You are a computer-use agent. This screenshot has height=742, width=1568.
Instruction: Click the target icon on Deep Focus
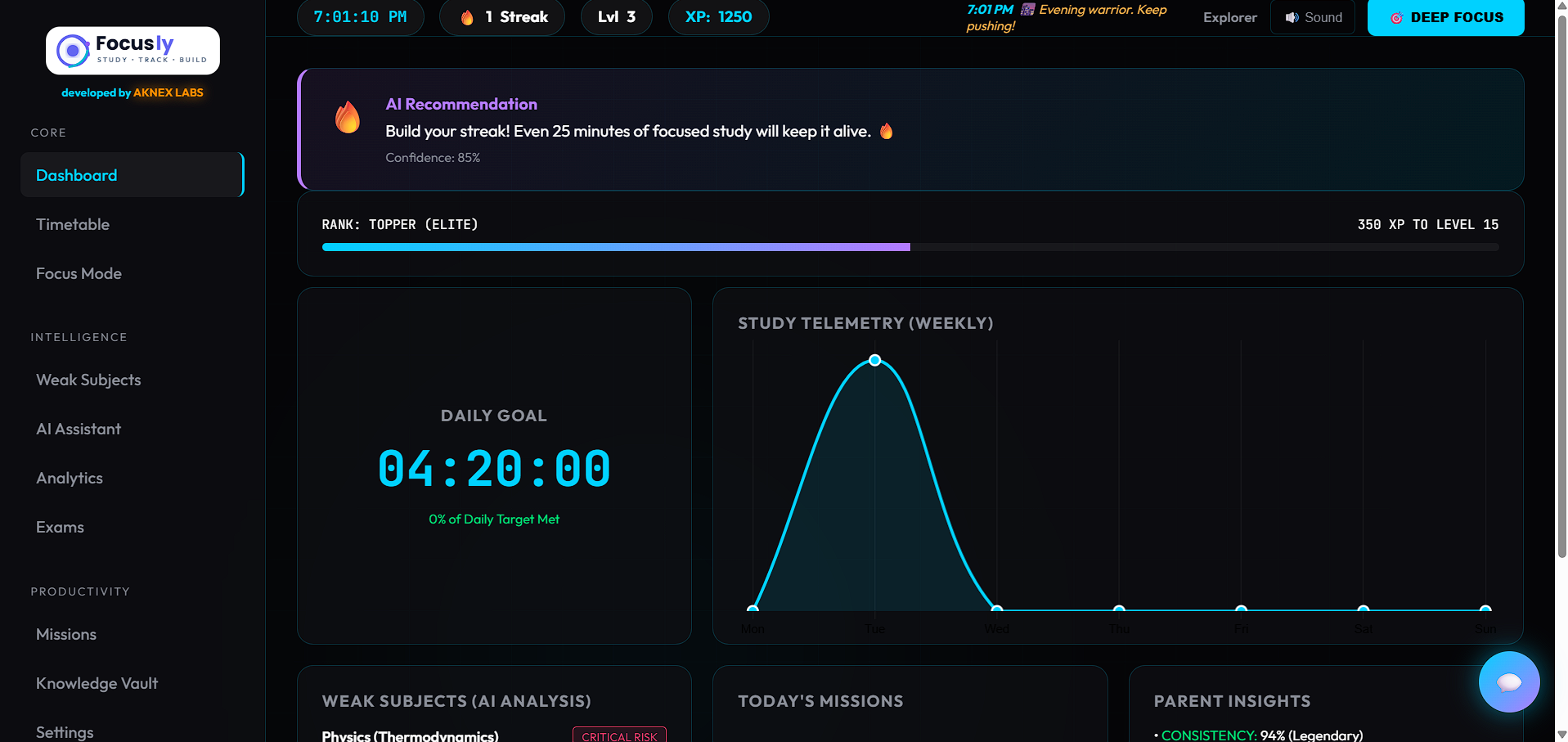(1396, 17)
